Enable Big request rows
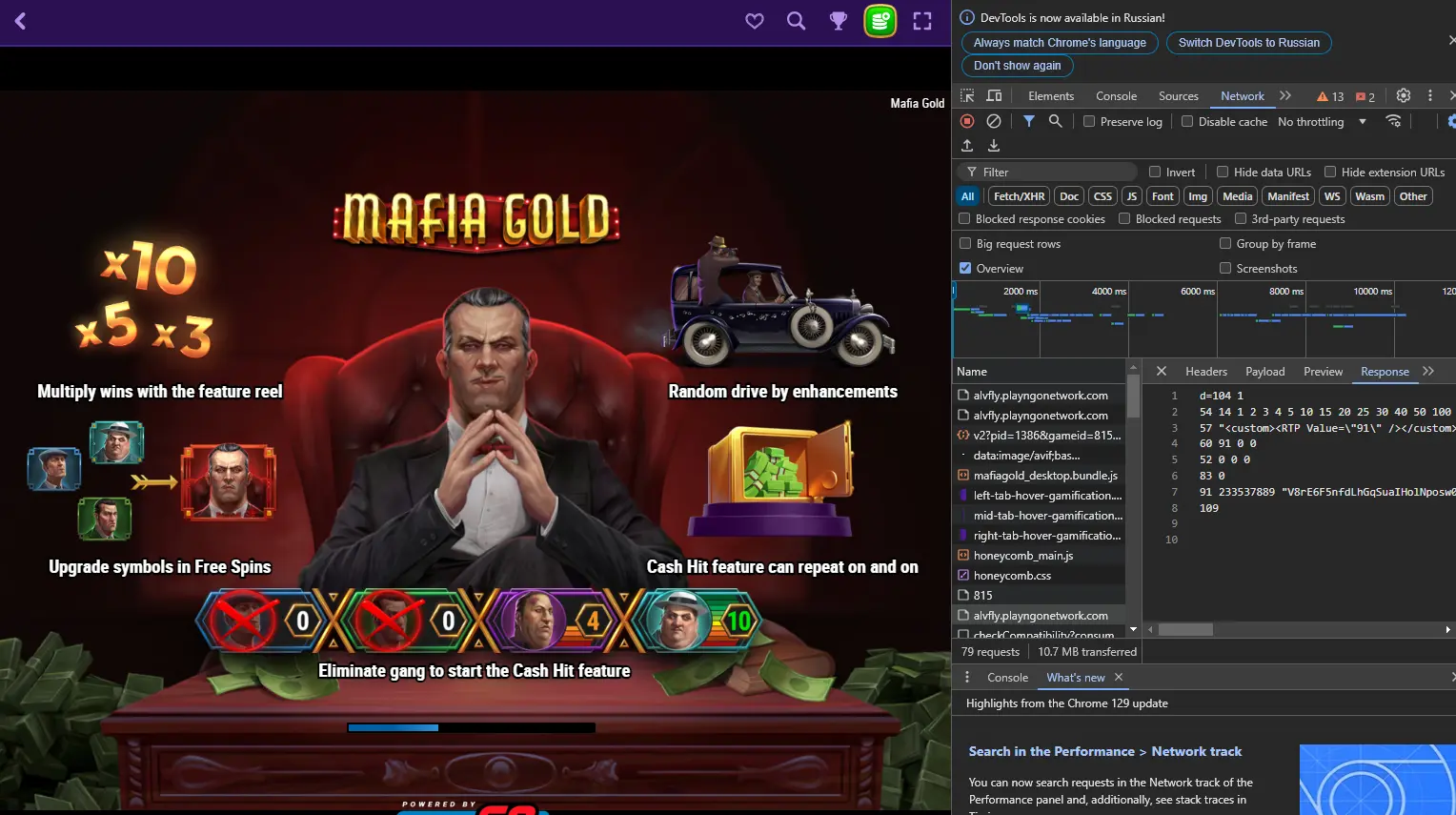The height and width of the screenshot is (815, 1456). 965,243
